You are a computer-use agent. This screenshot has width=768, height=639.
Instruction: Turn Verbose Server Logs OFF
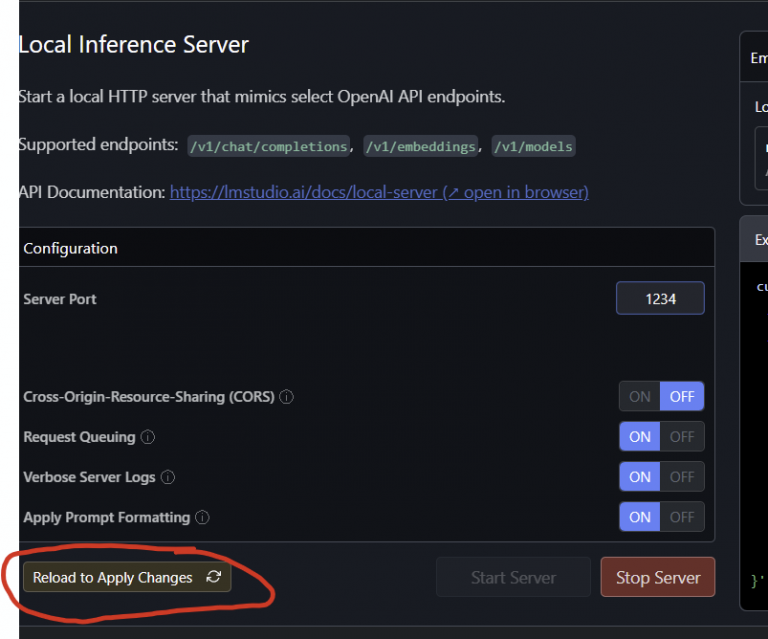pyautogui.click(x=682, y=477)
